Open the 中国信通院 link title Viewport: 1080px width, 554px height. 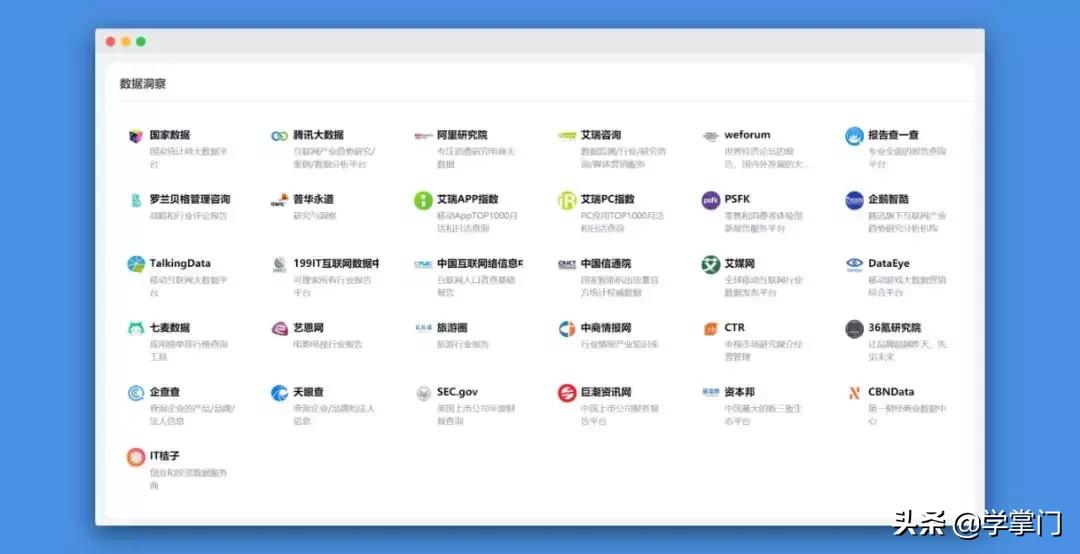(x=605, y=263)
